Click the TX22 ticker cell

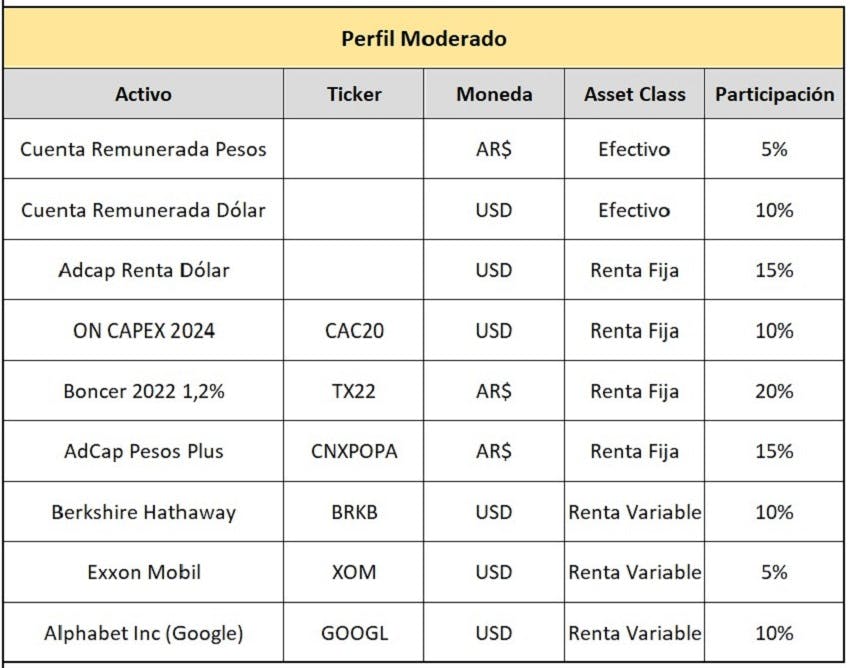(x=353, y=391)
